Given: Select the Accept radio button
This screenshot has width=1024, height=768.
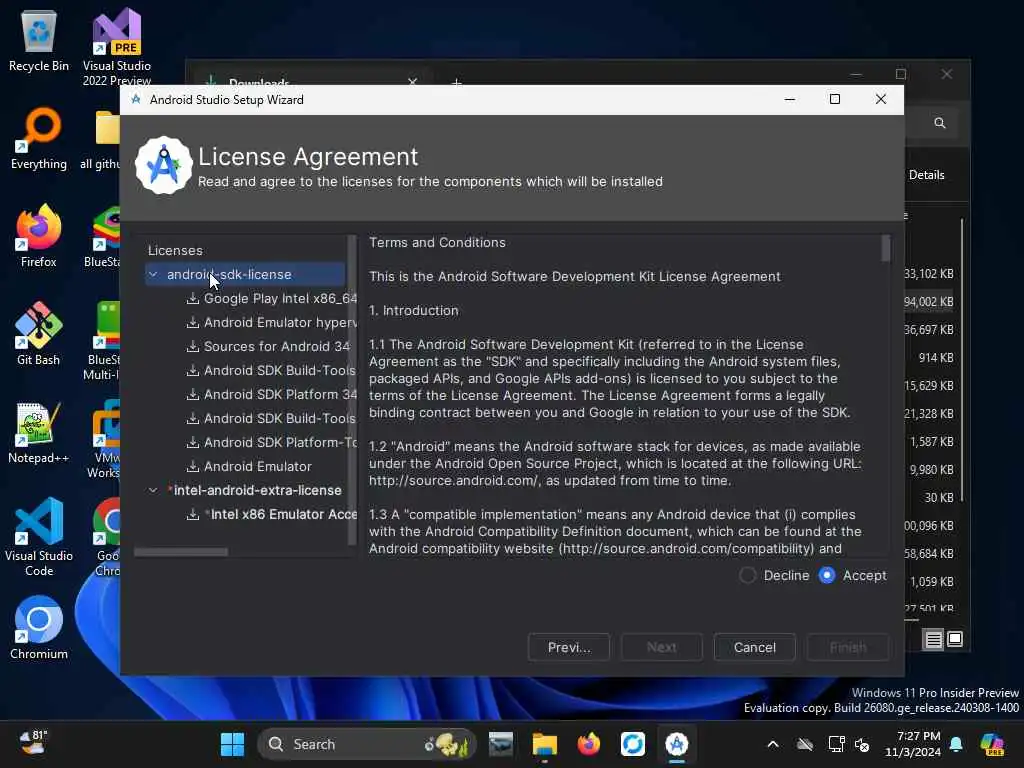Looking at the screenshot, I should [827, 575].
